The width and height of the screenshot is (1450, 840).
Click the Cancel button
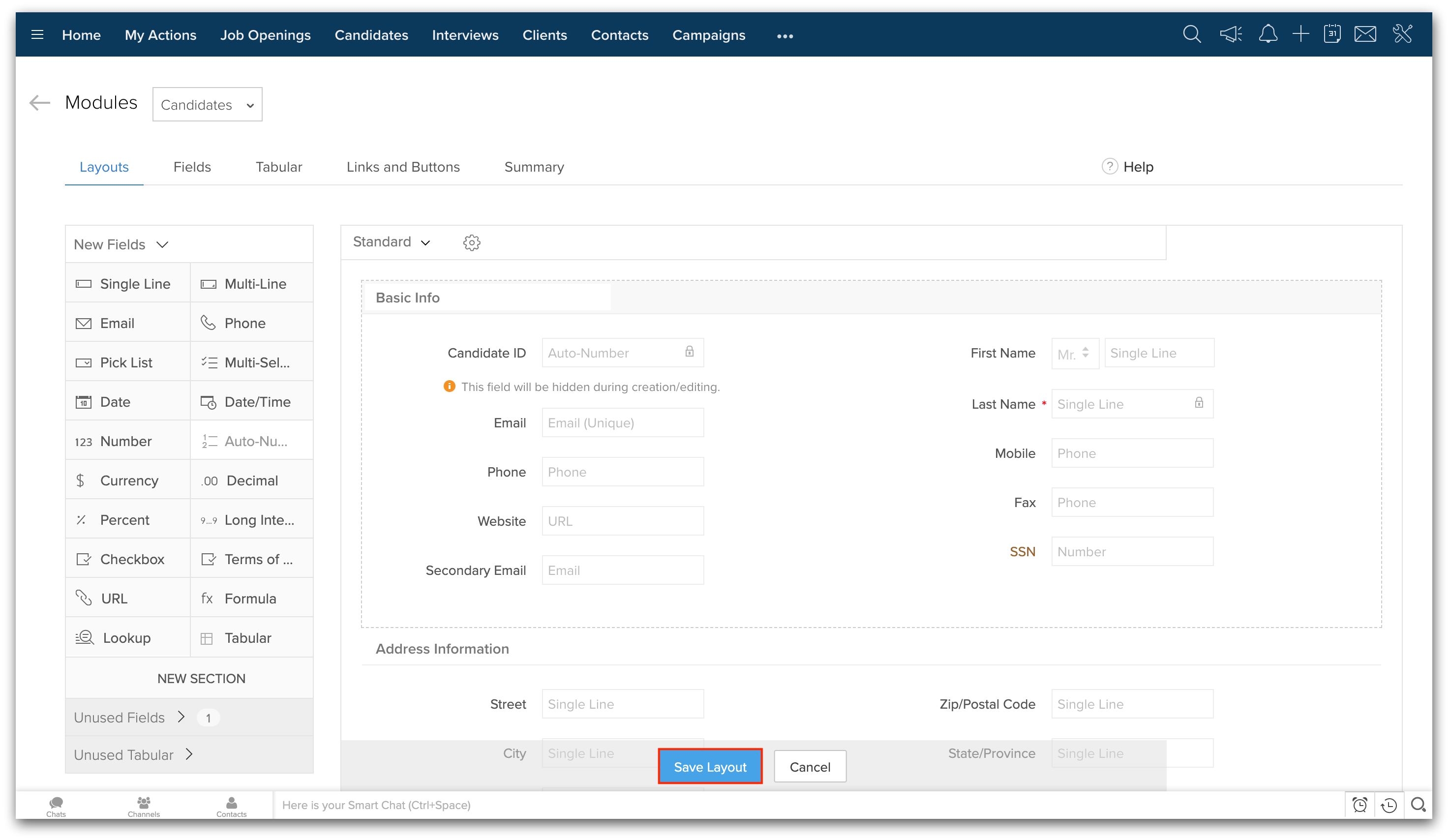tap(810, 766)
